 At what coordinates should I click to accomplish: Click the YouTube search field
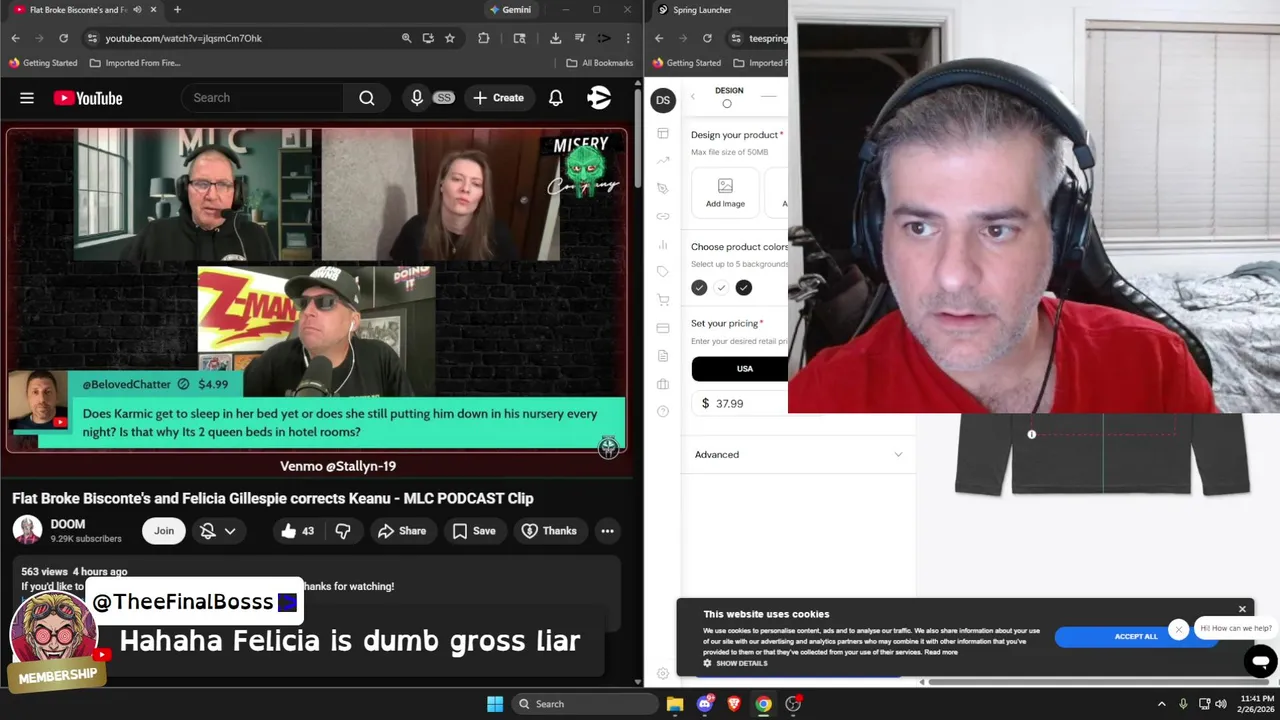pyautogui.click(x=263, y=98)
